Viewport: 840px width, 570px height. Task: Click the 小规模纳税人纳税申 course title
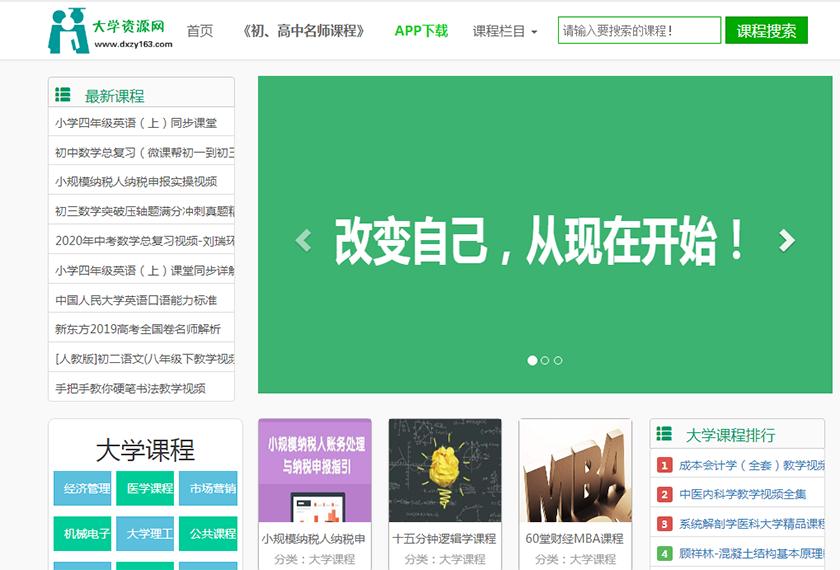pos(314,538)
